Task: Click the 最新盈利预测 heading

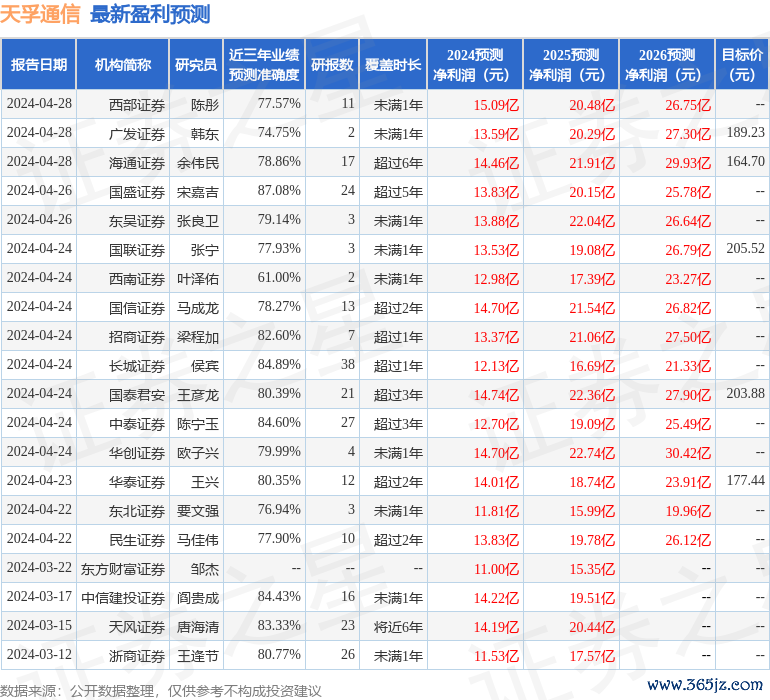Action: click(x=150, y=14)
